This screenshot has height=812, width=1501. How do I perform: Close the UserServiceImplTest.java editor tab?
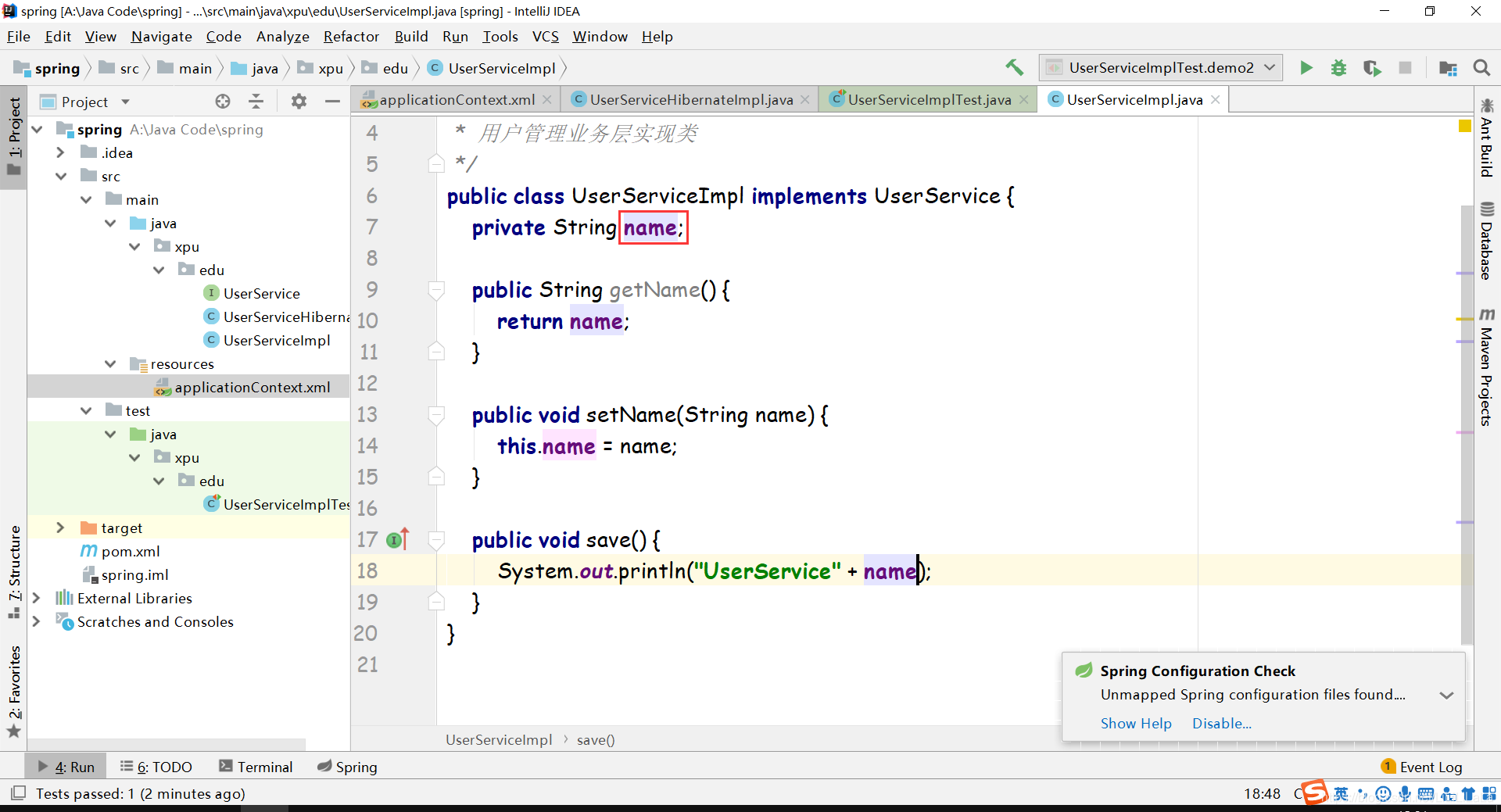(x=1024, y=99)
